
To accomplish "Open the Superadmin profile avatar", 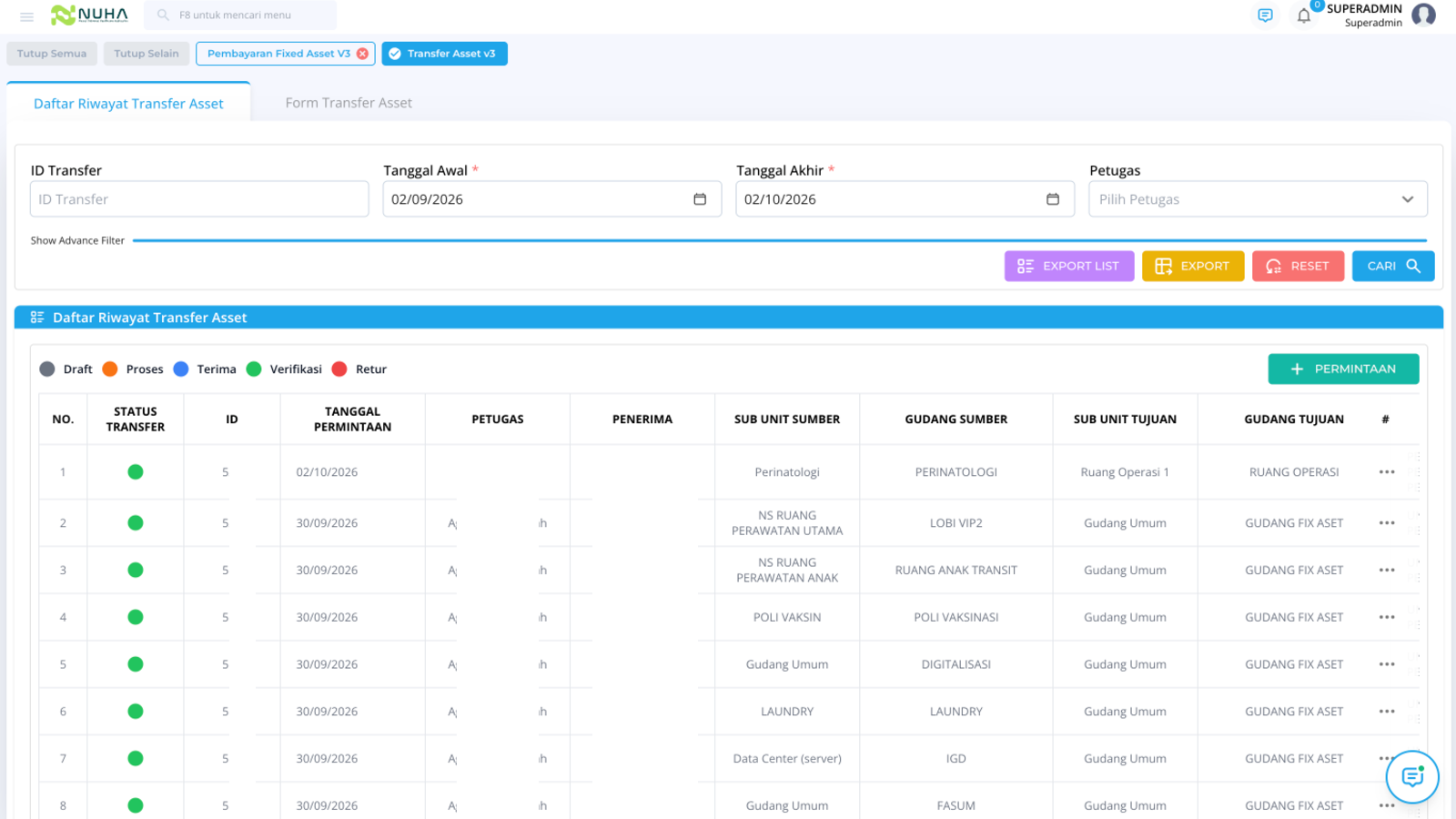I will pyautogui.click(x=1423, y=15).
